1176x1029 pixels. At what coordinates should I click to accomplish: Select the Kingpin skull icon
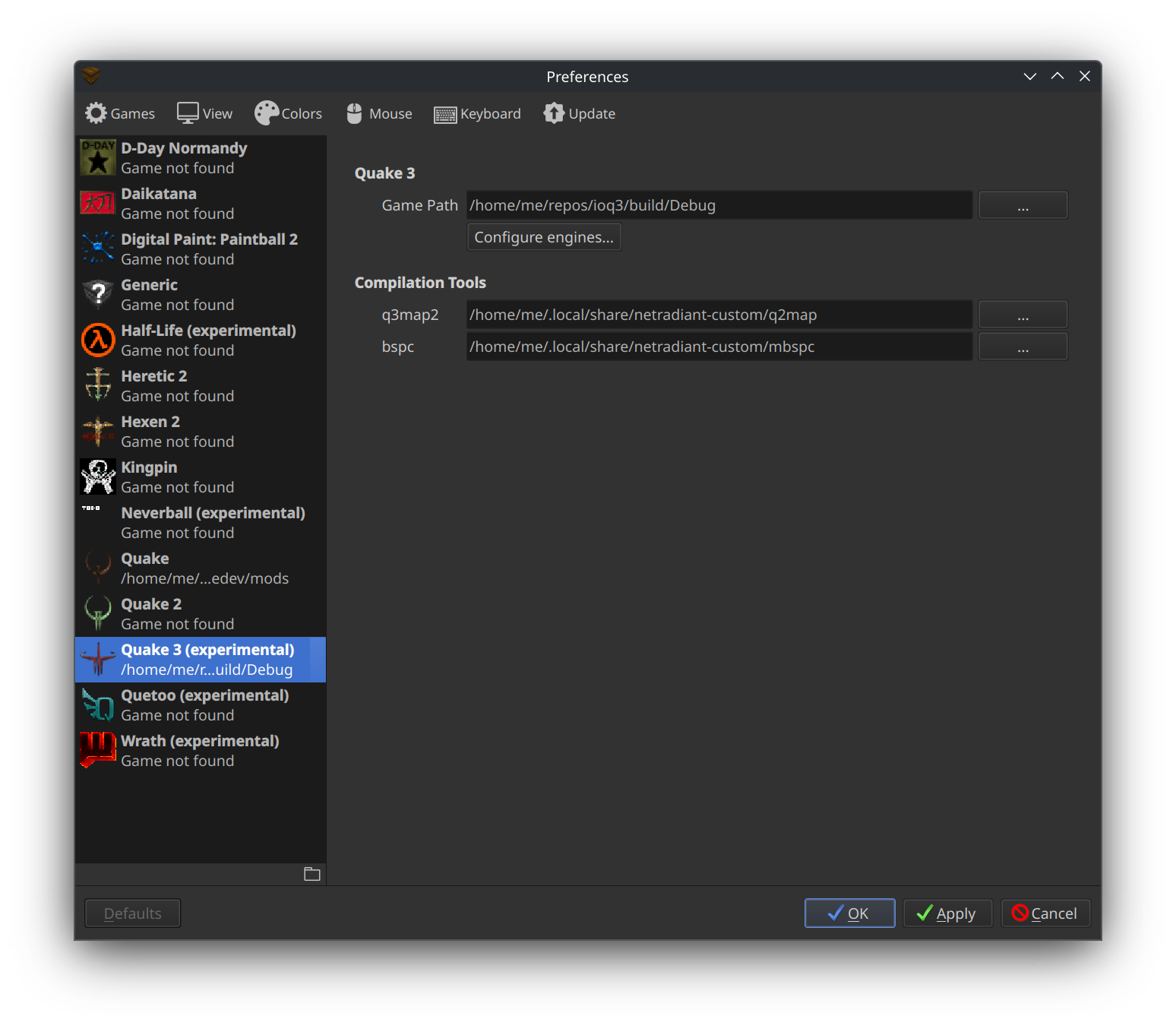coord(98,477)
